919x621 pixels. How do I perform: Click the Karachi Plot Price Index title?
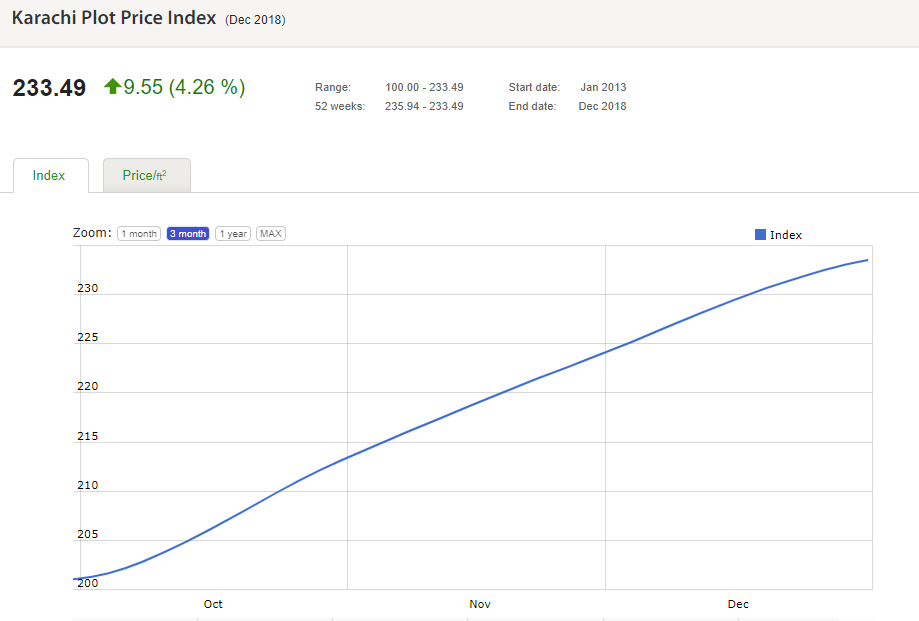coord(114,19)
